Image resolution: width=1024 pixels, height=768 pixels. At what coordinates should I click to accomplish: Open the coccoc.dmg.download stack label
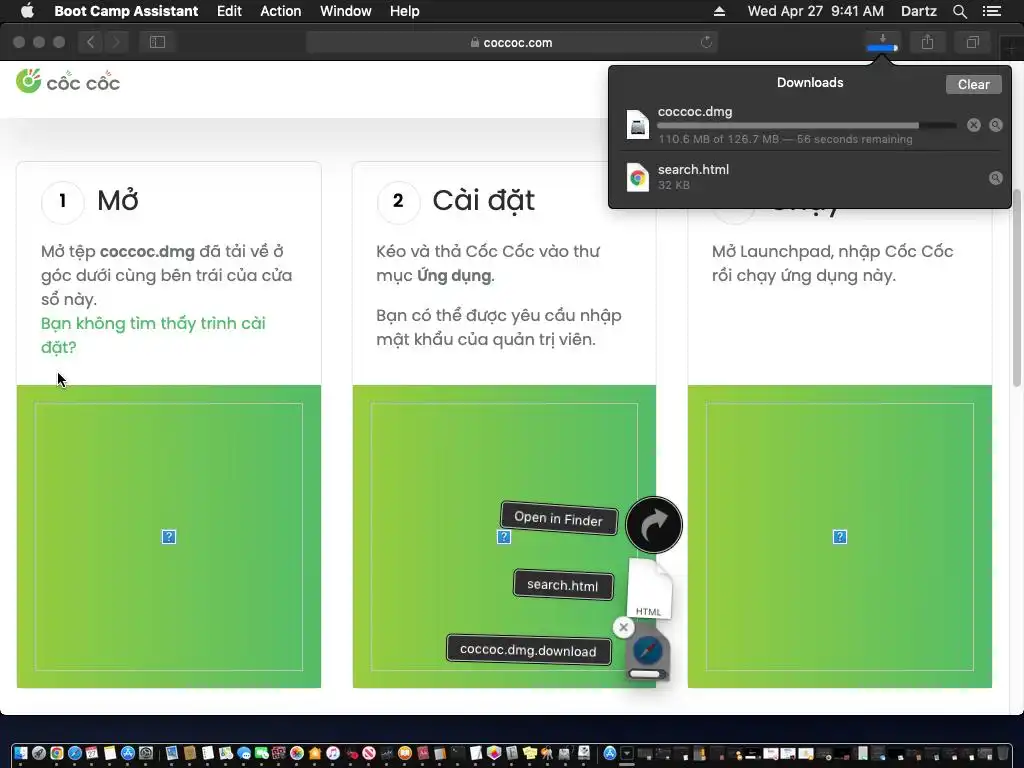click(528, 650)
